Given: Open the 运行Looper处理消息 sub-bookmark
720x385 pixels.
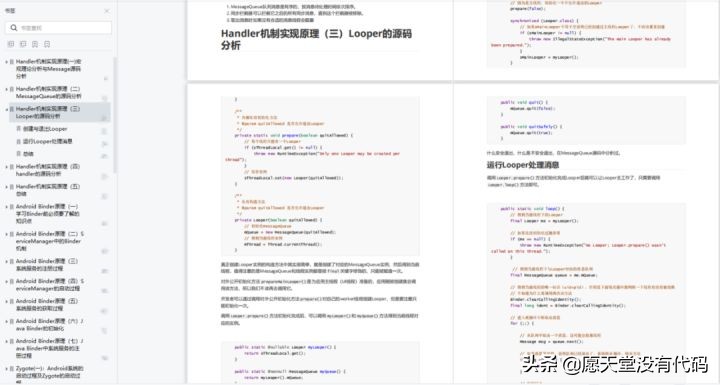Looking at the screenshot, I should [x=48, y=142].
